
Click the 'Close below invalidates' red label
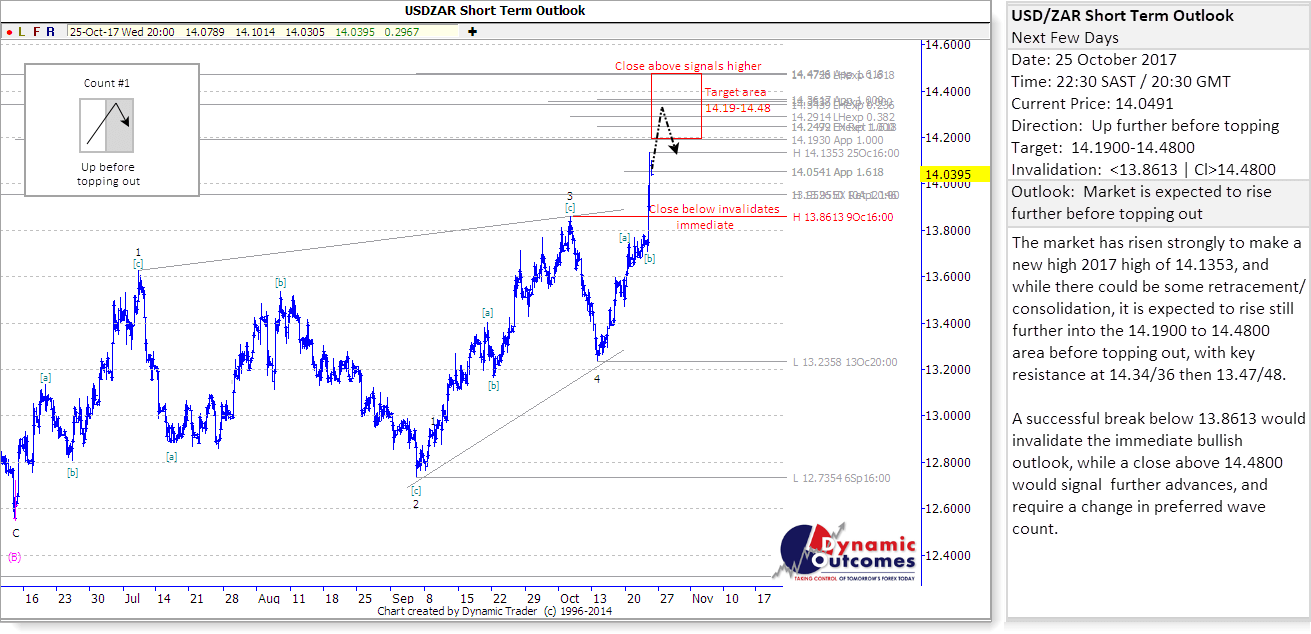(x=714, y=209)
